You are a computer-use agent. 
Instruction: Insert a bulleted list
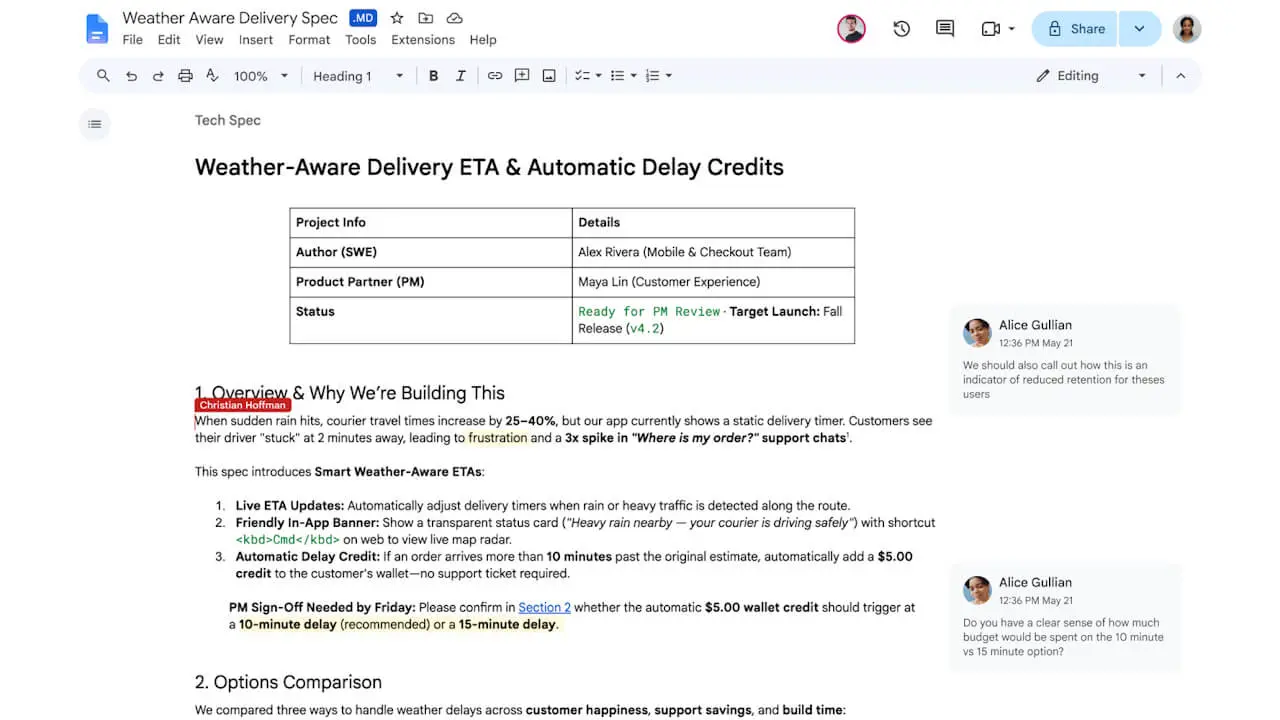point(617,76)
